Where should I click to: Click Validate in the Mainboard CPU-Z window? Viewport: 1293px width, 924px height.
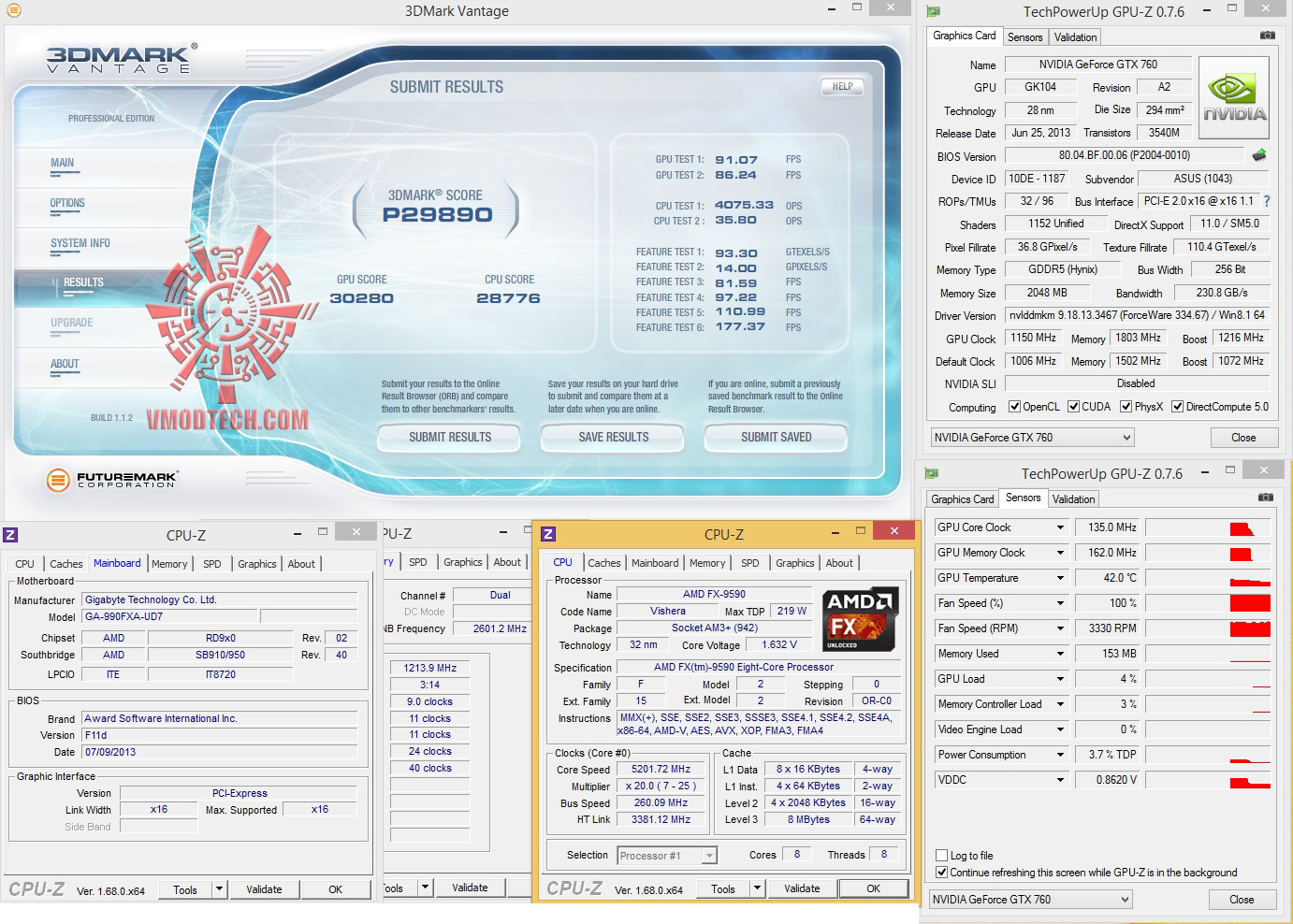point(264,889)
